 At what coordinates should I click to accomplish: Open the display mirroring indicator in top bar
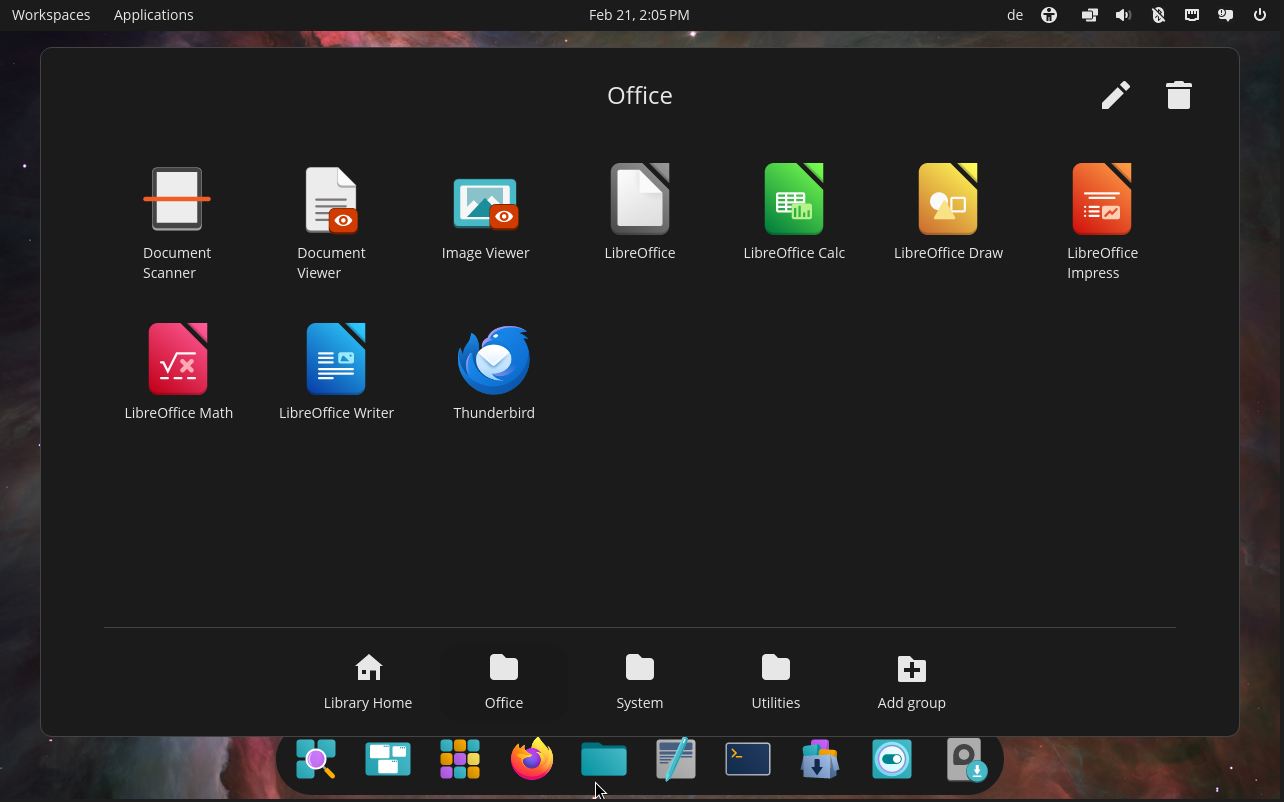(1090, 15)
